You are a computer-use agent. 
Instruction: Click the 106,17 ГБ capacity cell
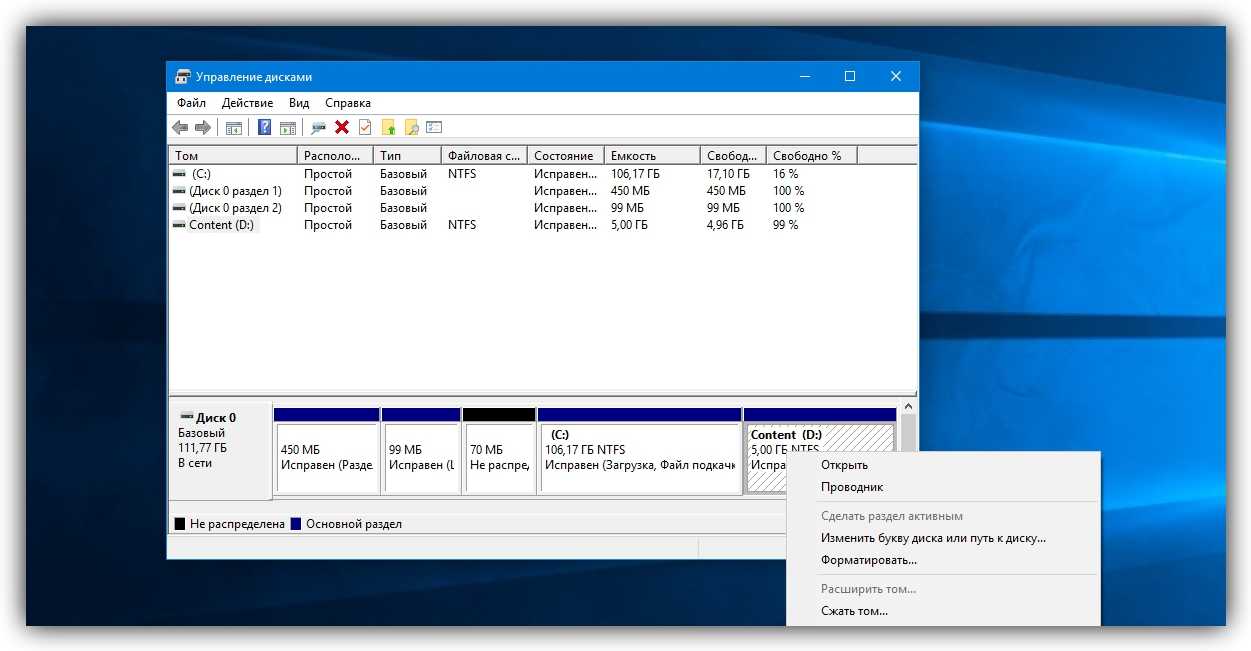(636, 174)
